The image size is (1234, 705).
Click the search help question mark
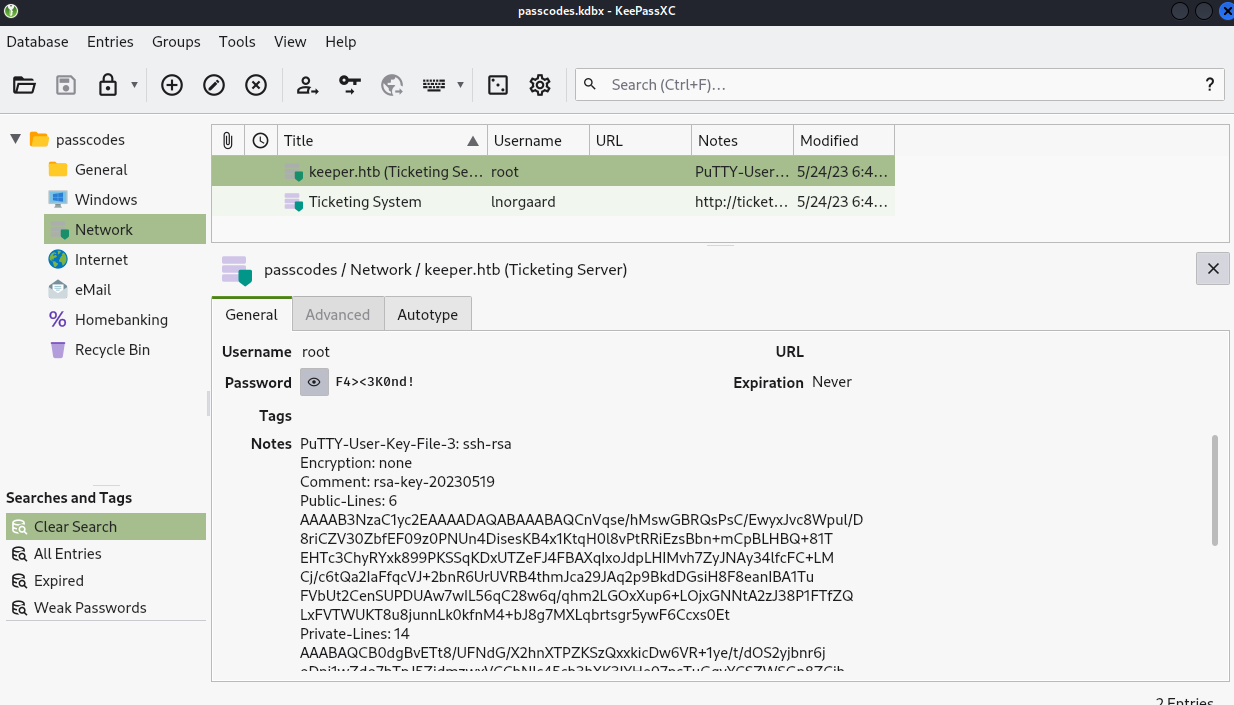pos(1210,85)
